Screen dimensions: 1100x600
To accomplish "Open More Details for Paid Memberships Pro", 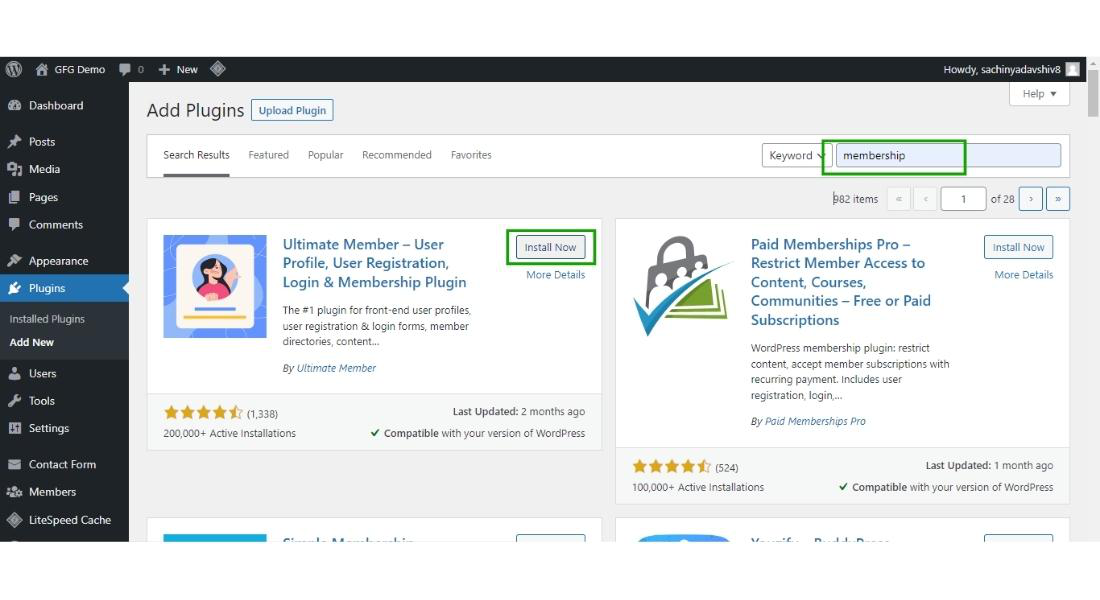I will click(x=1023, y=274).
